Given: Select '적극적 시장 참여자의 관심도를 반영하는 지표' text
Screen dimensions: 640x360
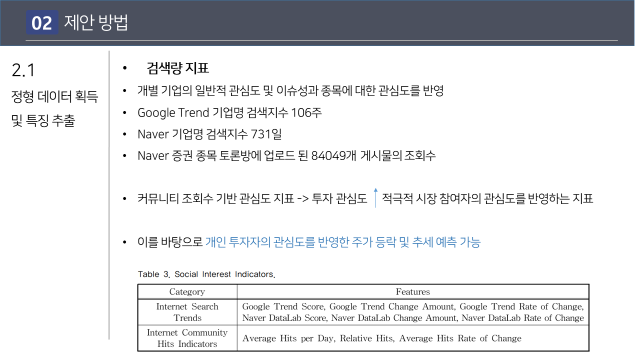Looking at the screenshot, I should point(487,198).
